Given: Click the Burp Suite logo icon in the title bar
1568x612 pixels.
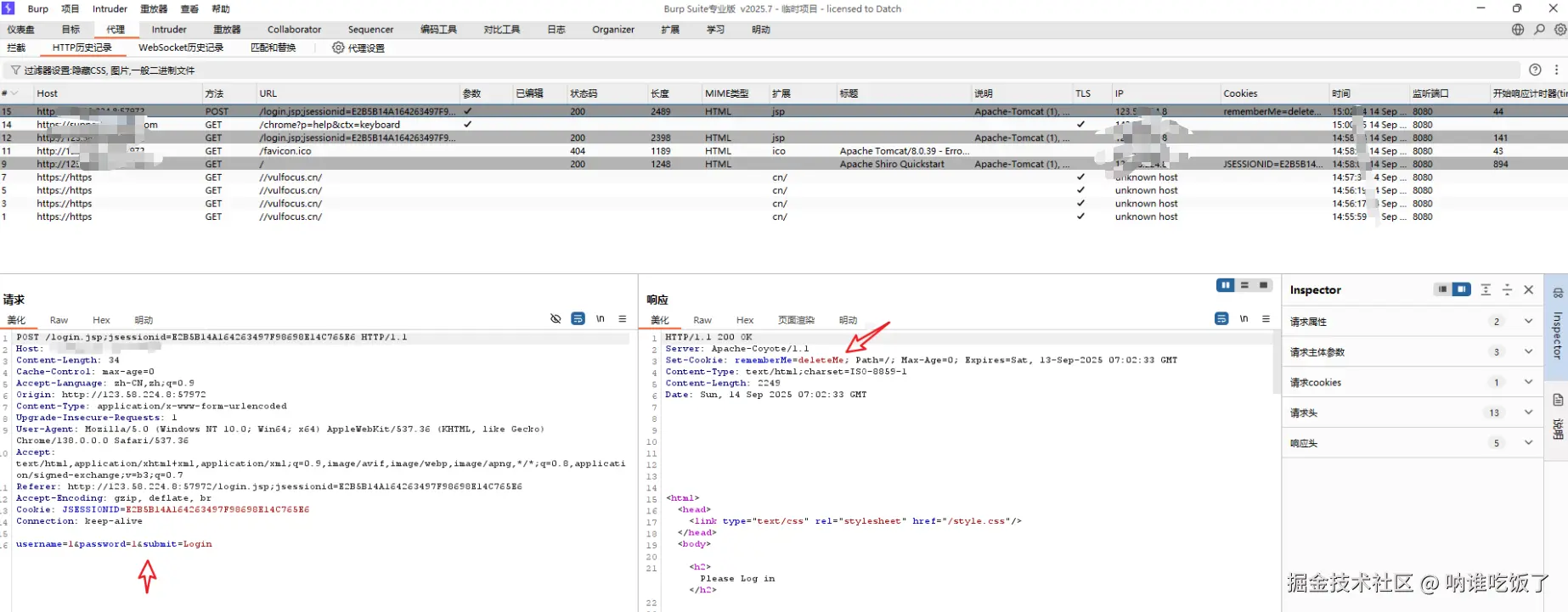Looking at the screenshot, I should tap(8, 8).
